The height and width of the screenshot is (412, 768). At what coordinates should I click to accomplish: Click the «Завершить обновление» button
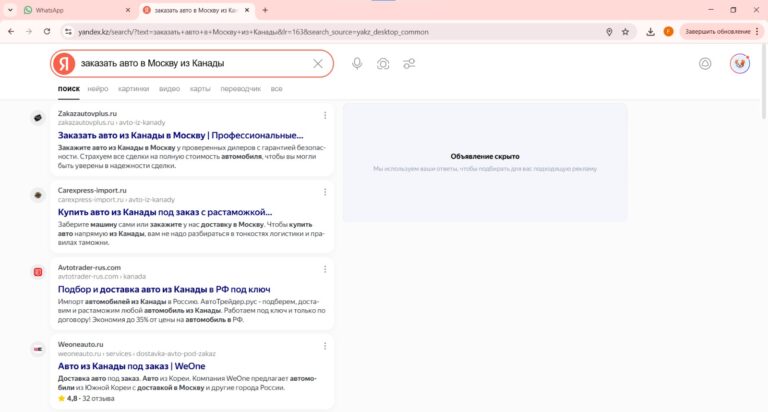pos(716,31)
